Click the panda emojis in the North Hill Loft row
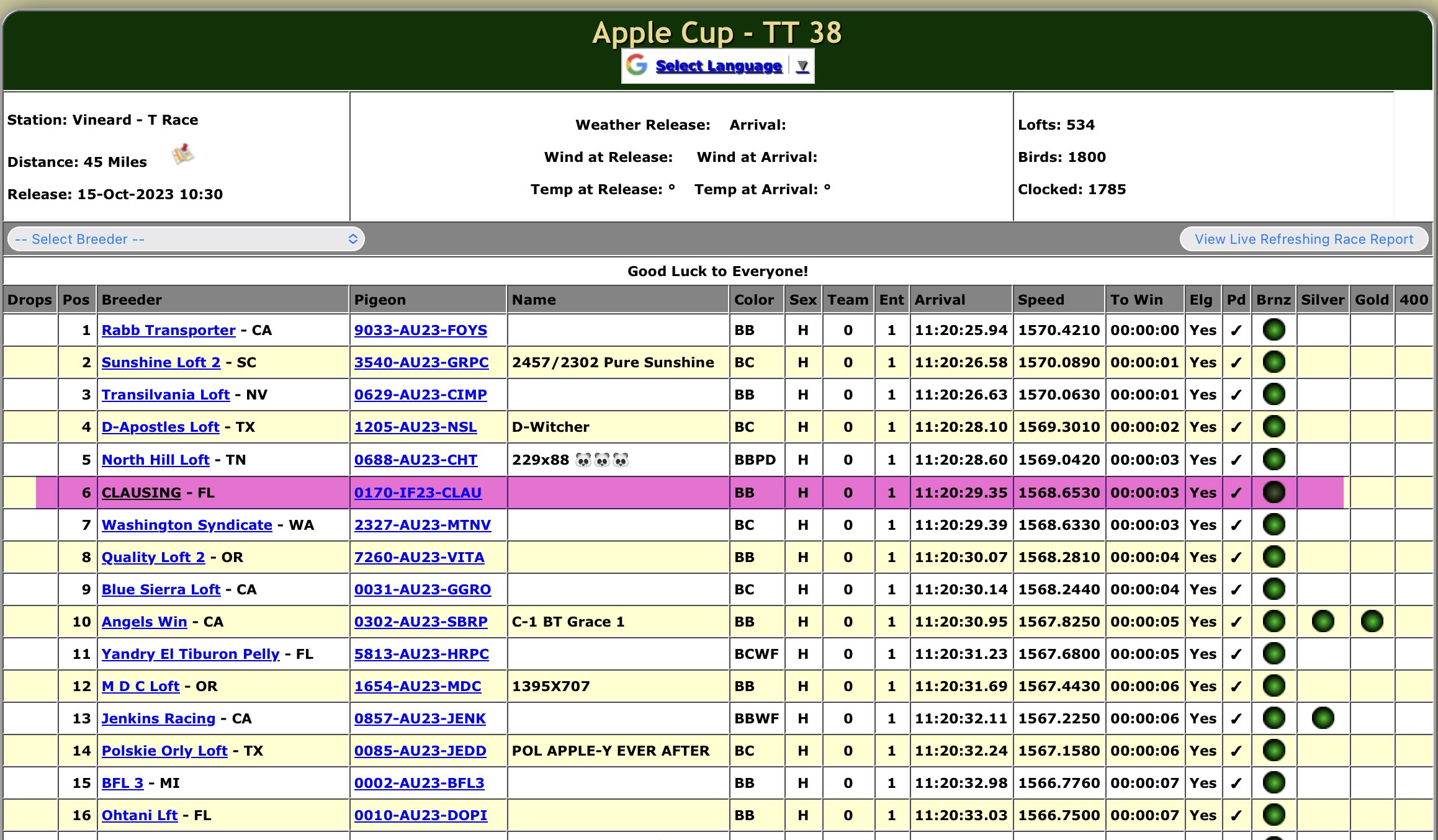 (x=601, y=460)
